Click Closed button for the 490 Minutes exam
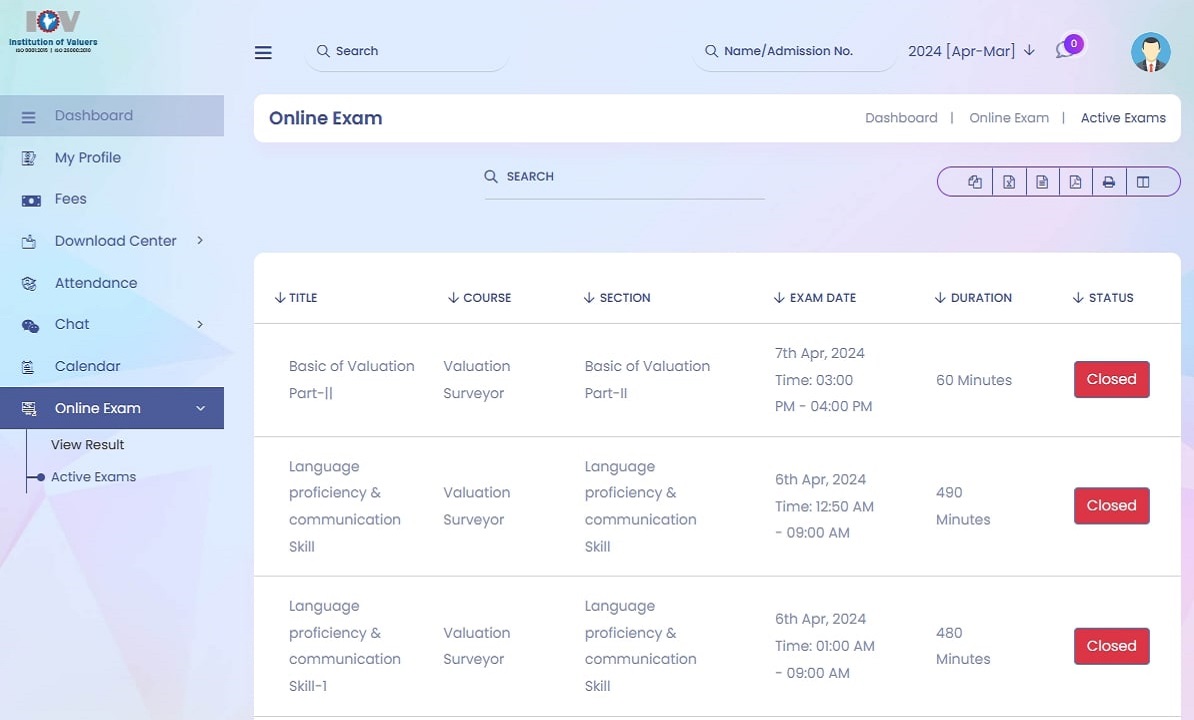This screenshot has width=1194, height=720. pyautogui.click(x=1111, y=505)
